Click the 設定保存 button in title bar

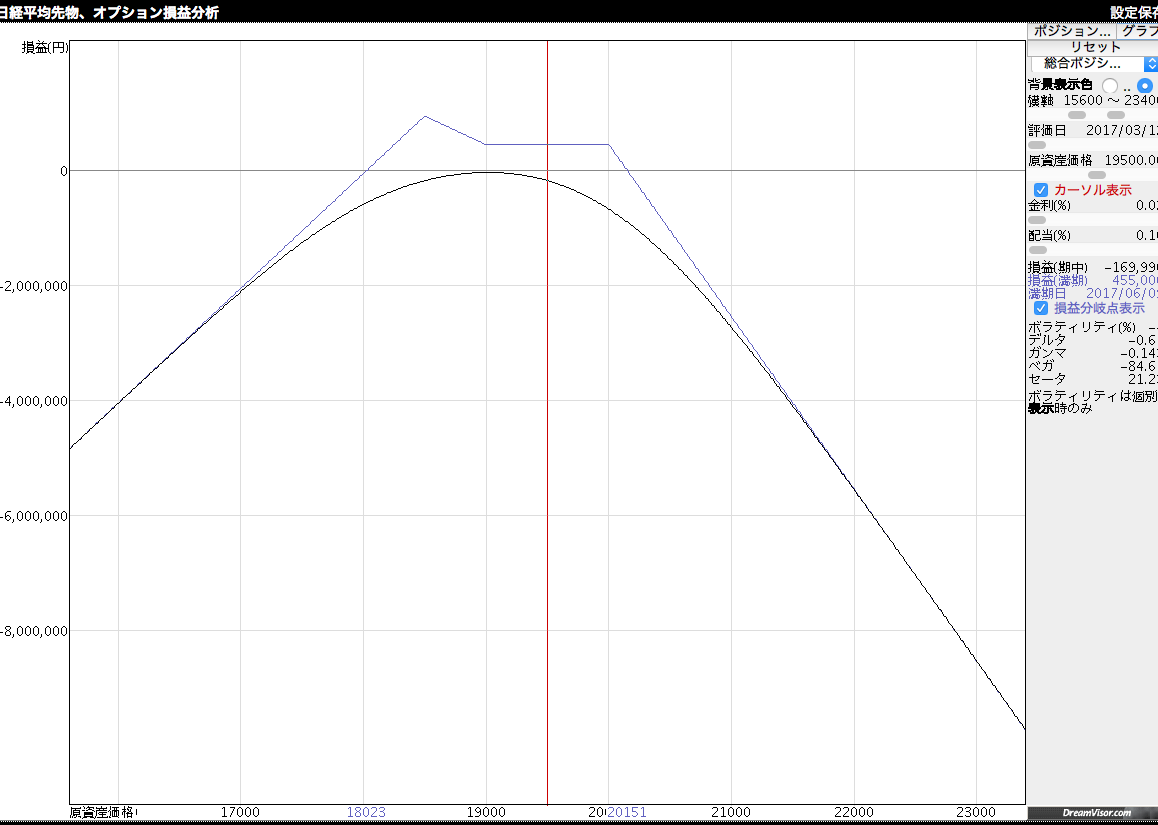tap(1133, 13)
